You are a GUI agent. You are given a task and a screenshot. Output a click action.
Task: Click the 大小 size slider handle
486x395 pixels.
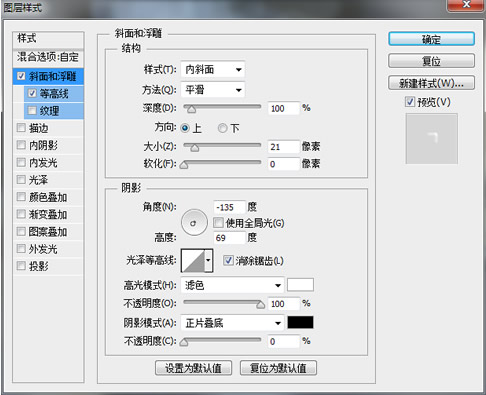195,148
